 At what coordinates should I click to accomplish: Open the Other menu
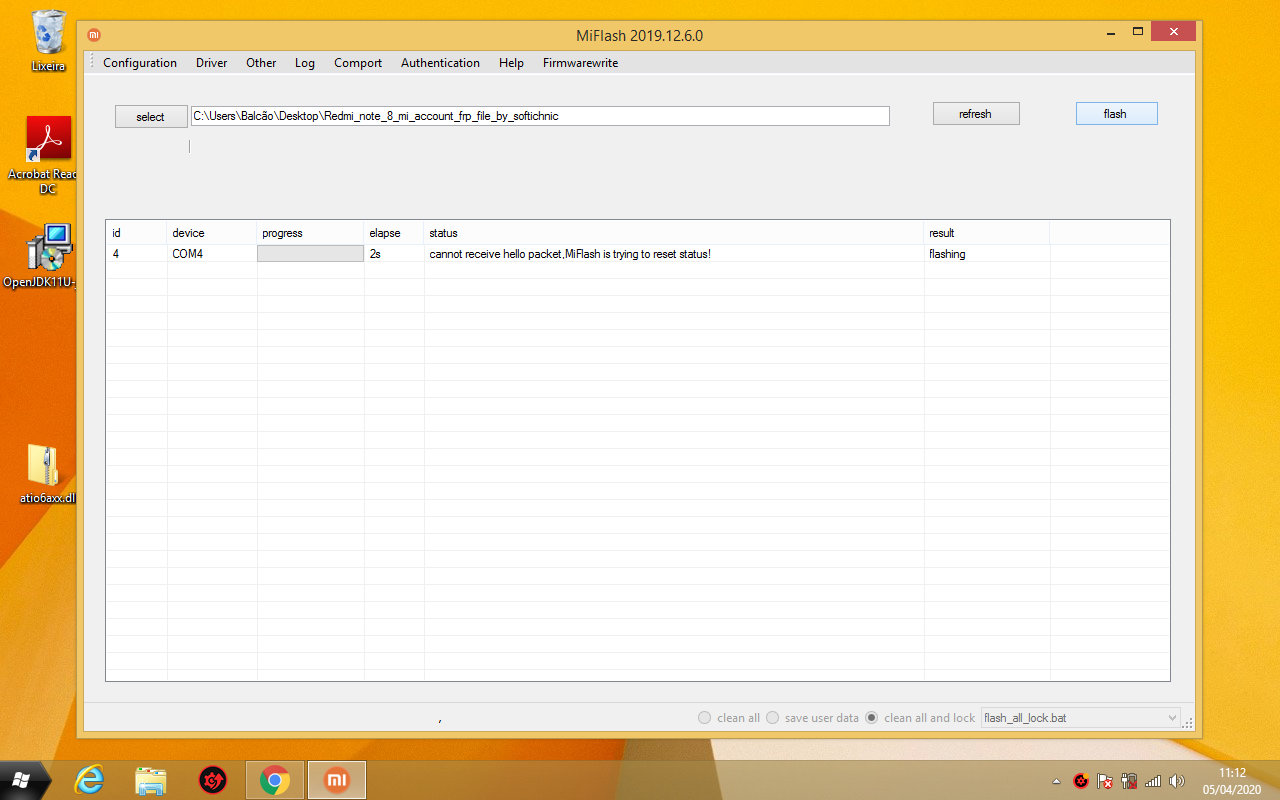tap(261, 62)
